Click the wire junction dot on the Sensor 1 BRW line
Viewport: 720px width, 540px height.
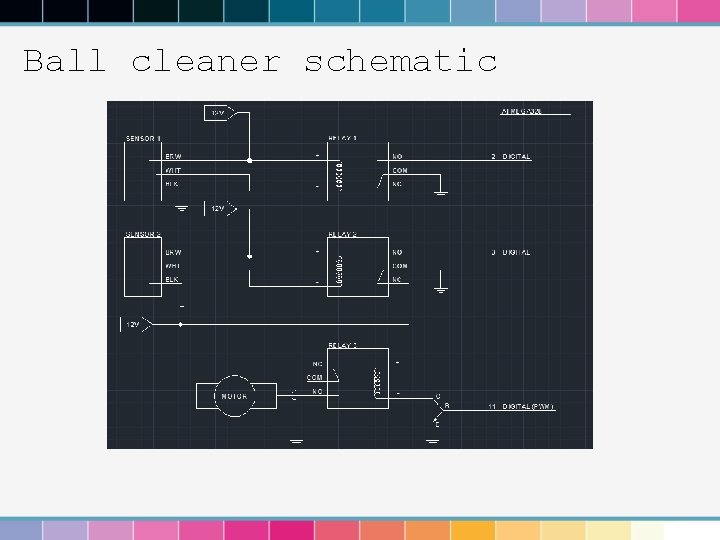(249, 161)
